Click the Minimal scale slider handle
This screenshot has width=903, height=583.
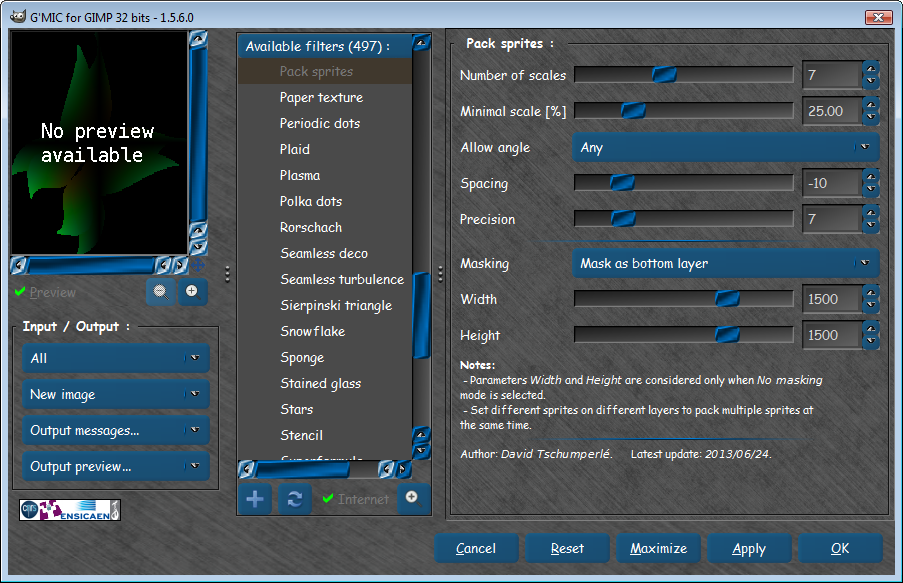coord(633,111)
